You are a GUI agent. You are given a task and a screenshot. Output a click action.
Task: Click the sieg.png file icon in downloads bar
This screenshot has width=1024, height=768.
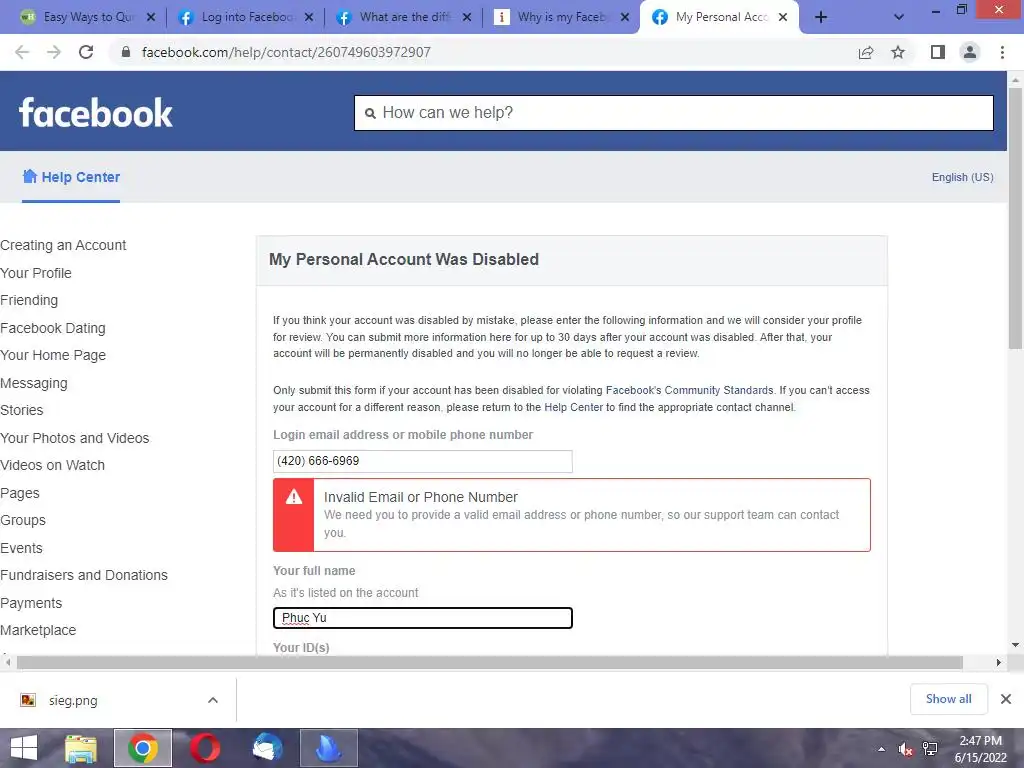pos(28,700)
